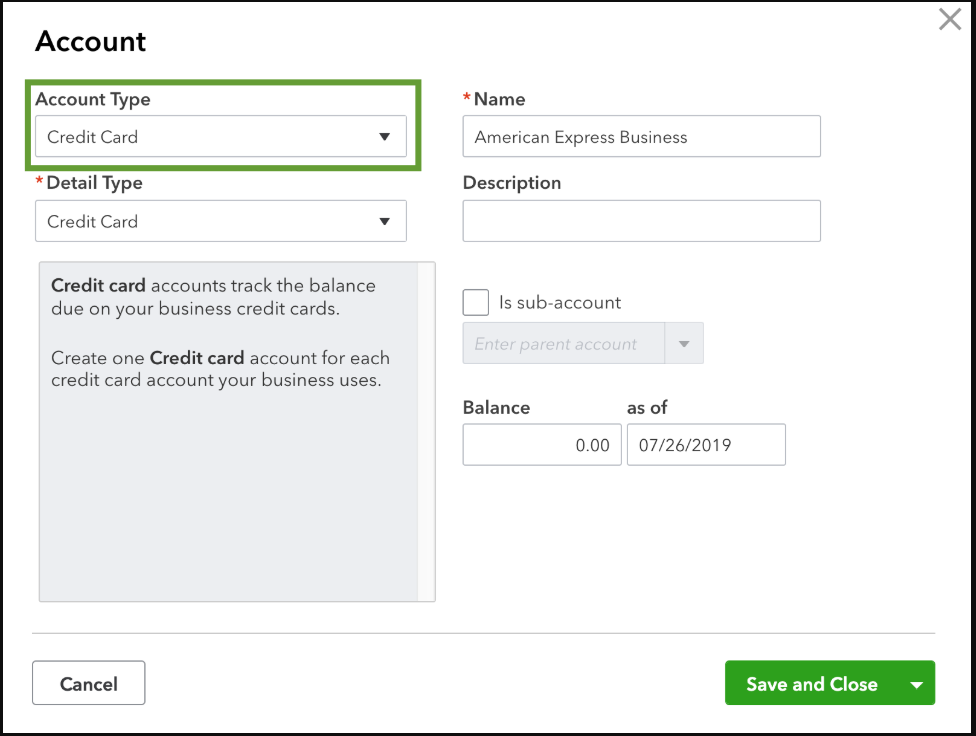Focus the empty Description input field
976x736 pixels.
(641, 221)
